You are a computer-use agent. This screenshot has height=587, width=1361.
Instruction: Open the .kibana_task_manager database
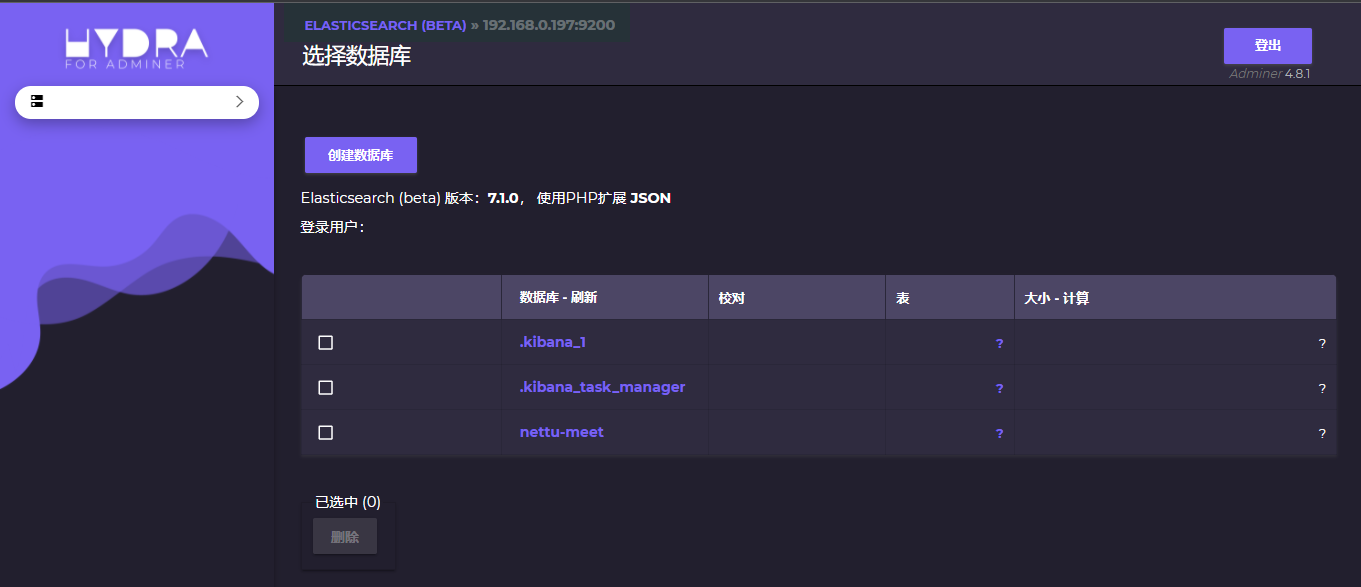pyautogui.click(x=601, y=387)
